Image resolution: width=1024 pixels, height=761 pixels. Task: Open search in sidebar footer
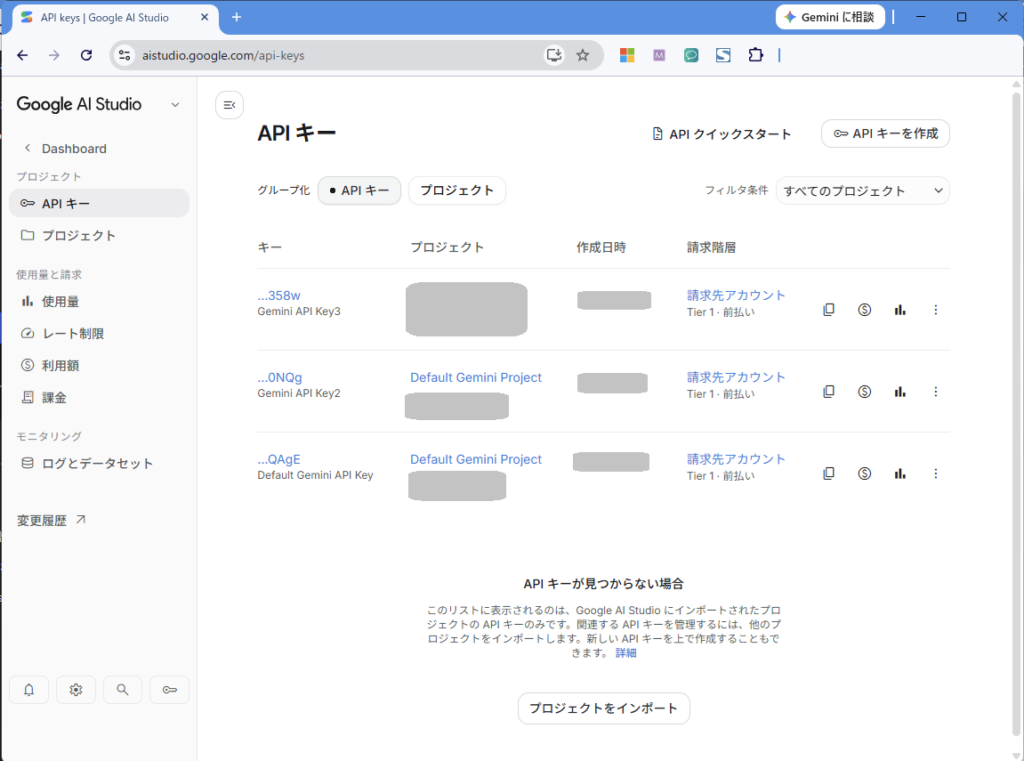point(122,690)
